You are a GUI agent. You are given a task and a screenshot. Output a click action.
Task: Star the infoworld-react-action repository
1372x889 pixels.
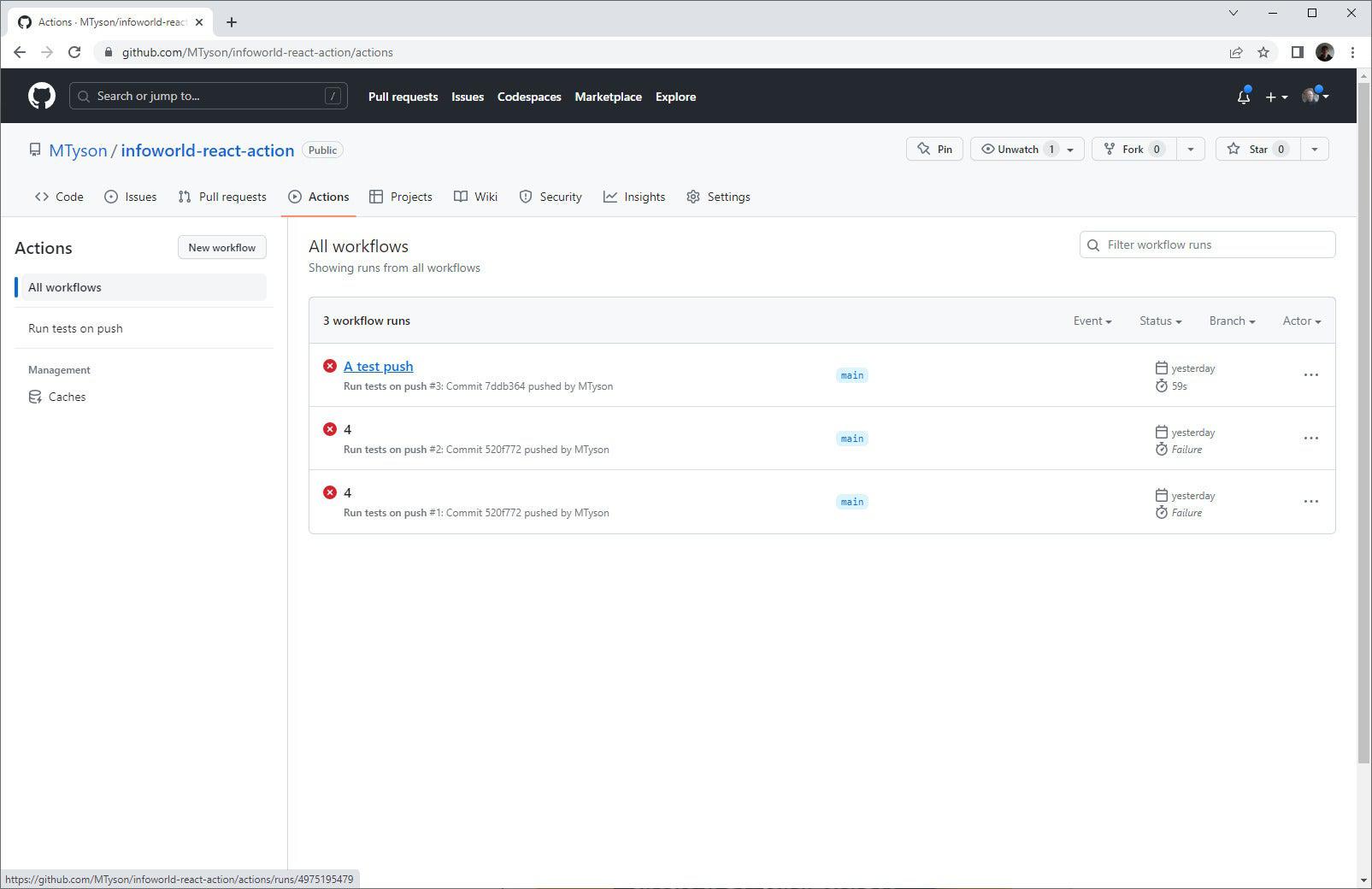click(1256, 149)
